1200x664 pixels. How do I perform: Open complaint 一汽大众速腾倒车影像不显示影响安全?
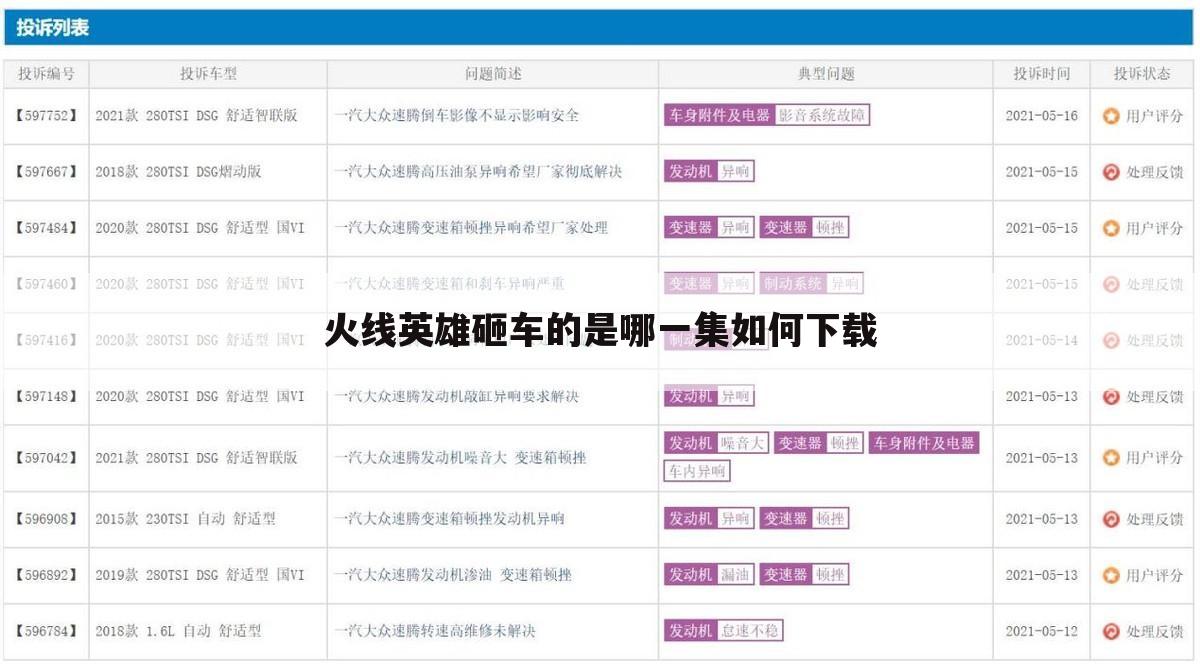pos(457,116)
